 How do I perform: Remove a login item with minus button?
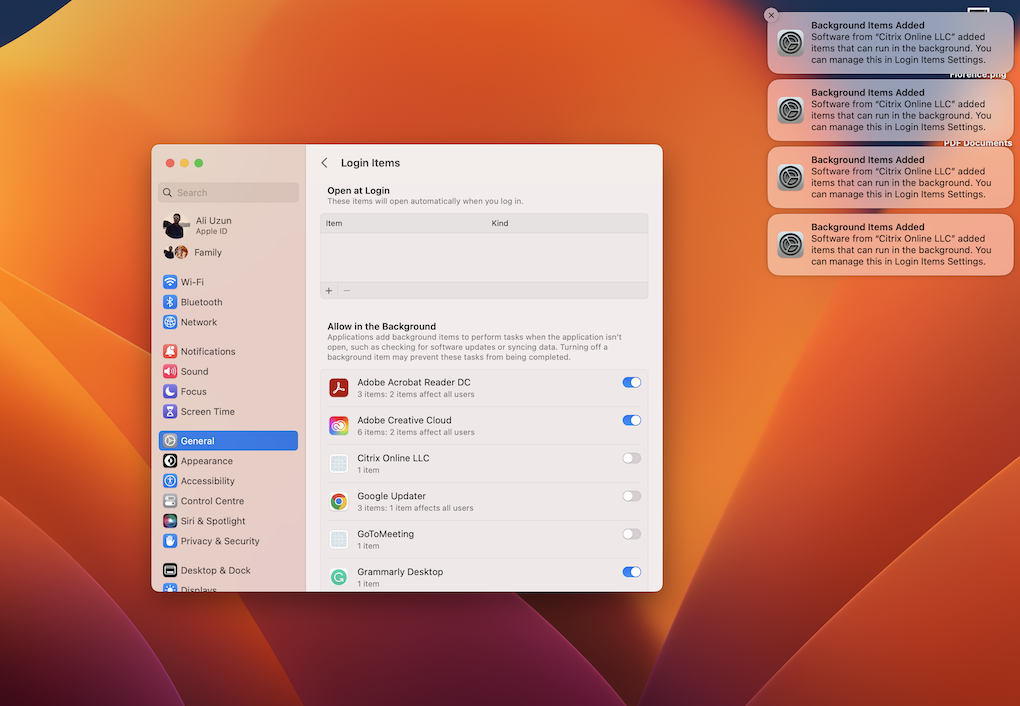click(346, 290)
